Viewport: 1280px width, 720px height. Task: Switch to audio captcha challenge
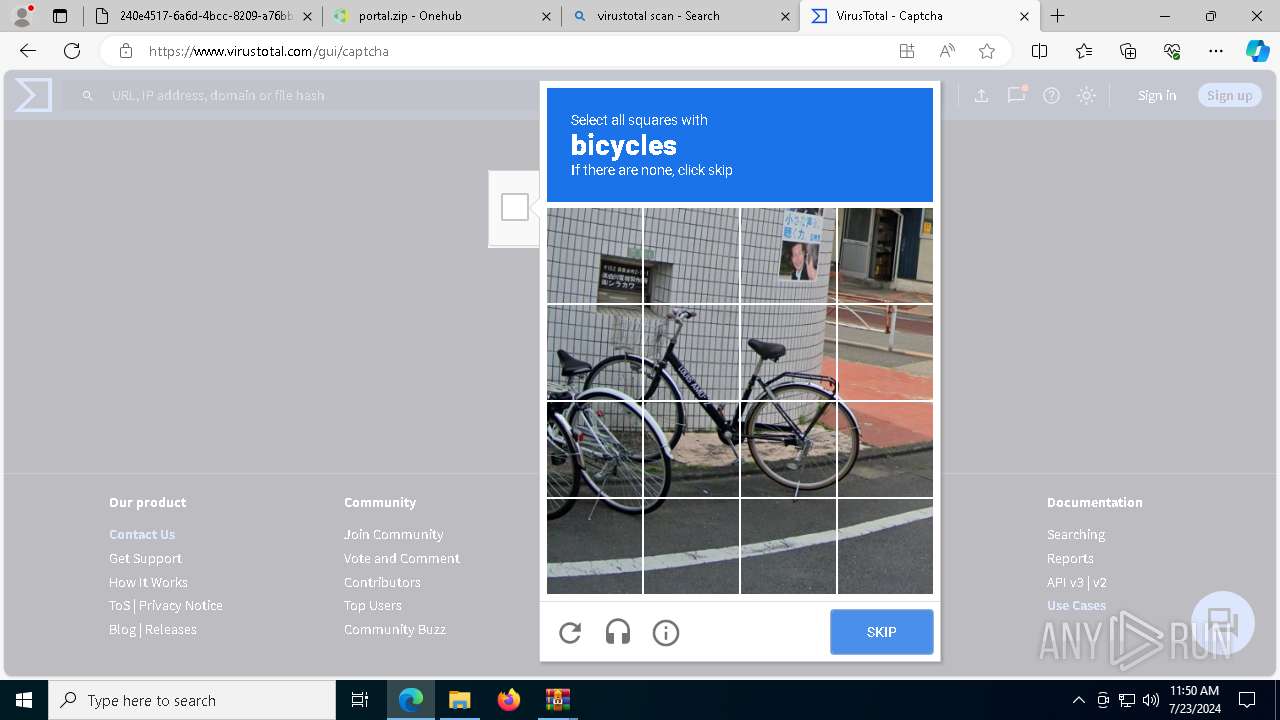[x=618, y=632]
